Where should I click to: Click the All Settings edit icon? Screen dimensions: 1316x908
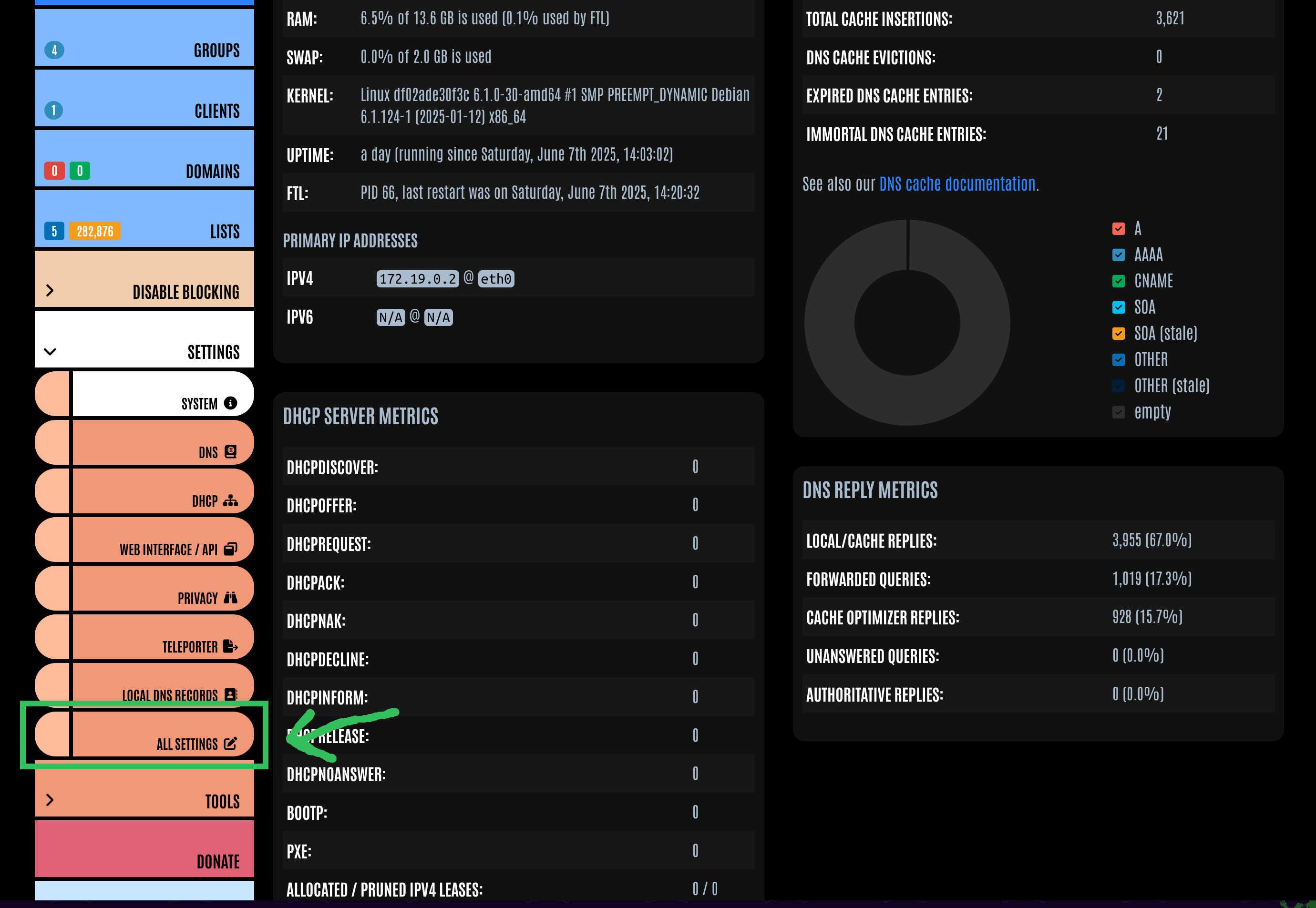point(230,744)
